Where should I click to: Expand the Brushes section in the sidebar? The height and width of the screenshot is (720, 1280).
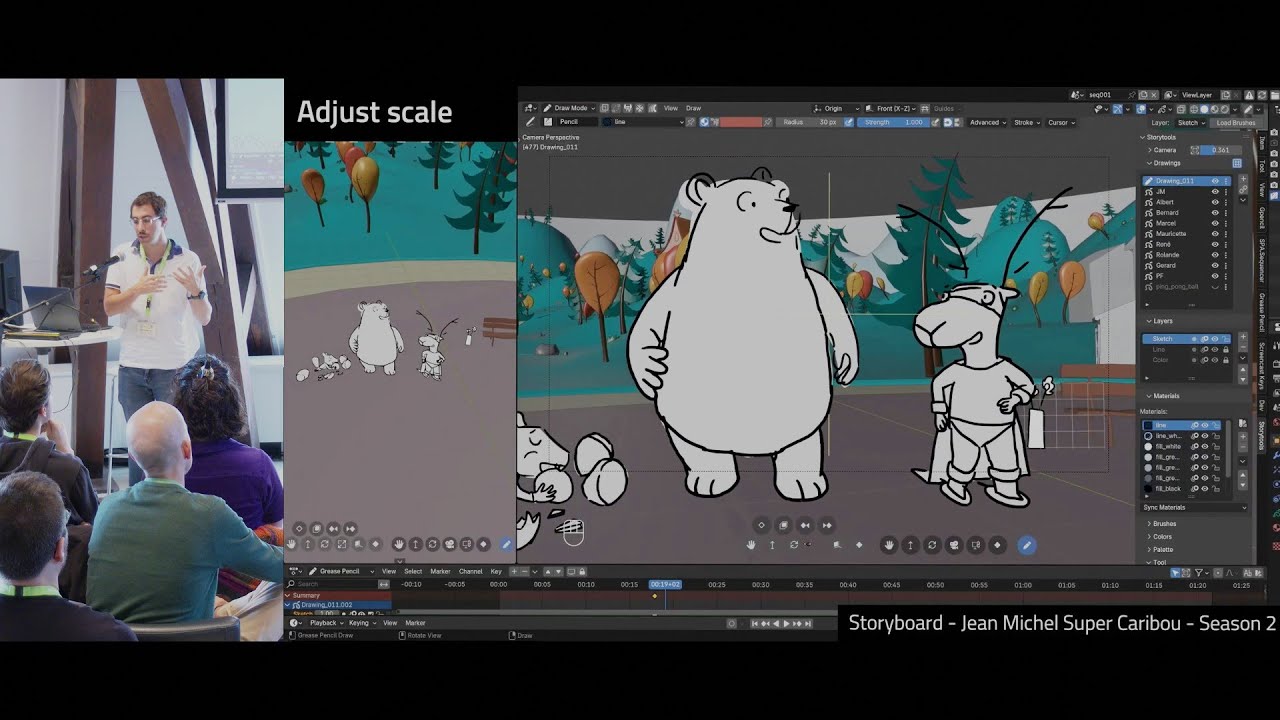point(1164,524)
